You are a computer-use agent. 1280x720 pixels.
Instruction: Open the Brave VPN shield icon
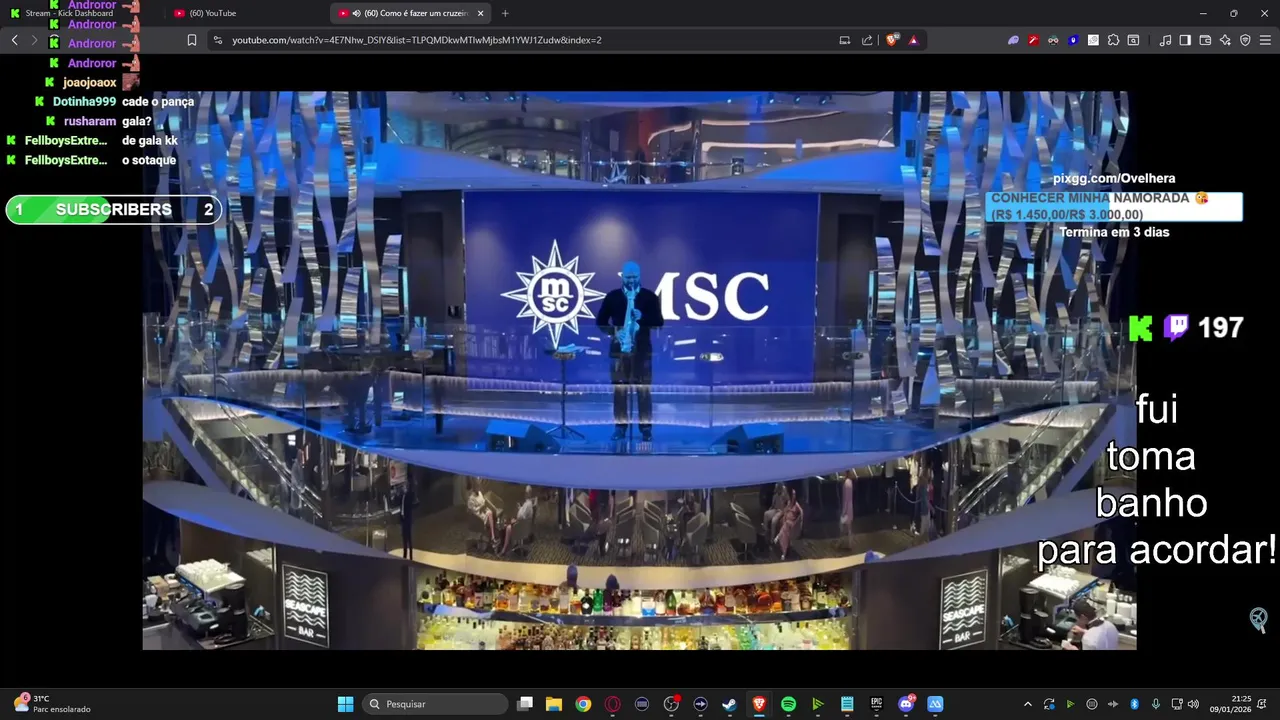click(x=1245, y=40)
